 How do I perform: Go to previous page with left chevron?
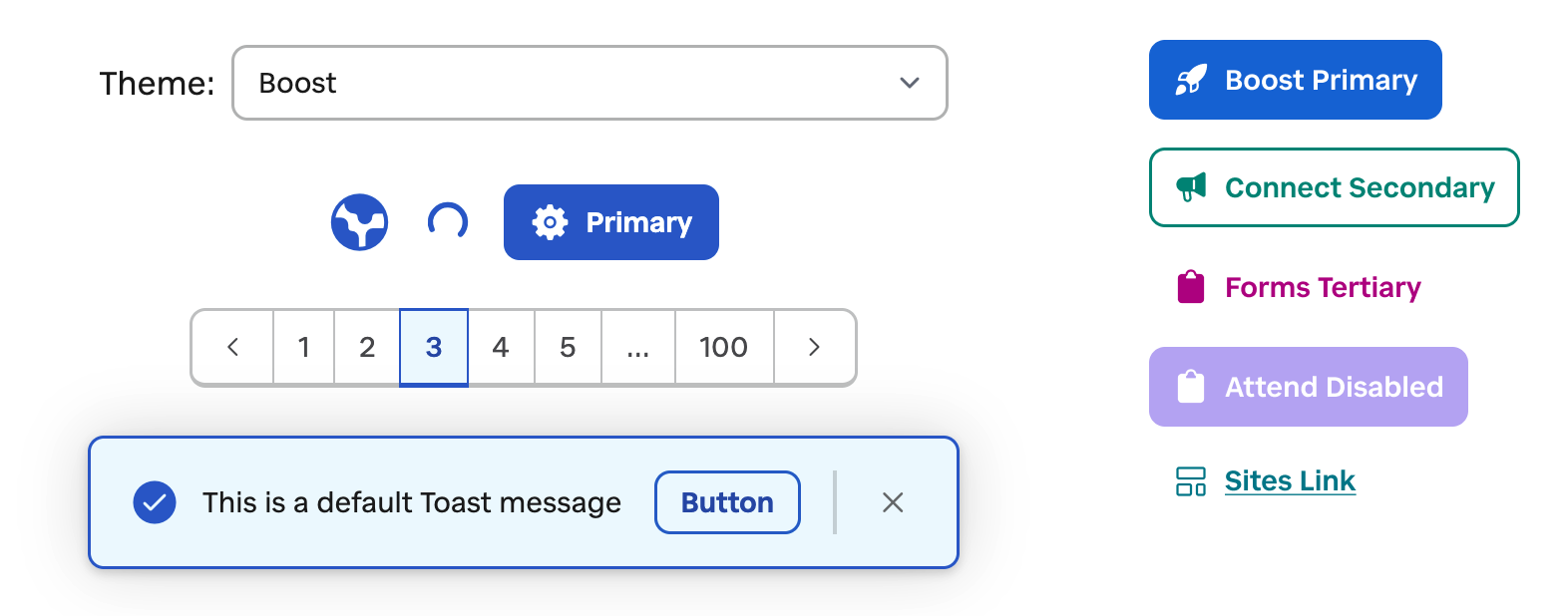[233, 347]
